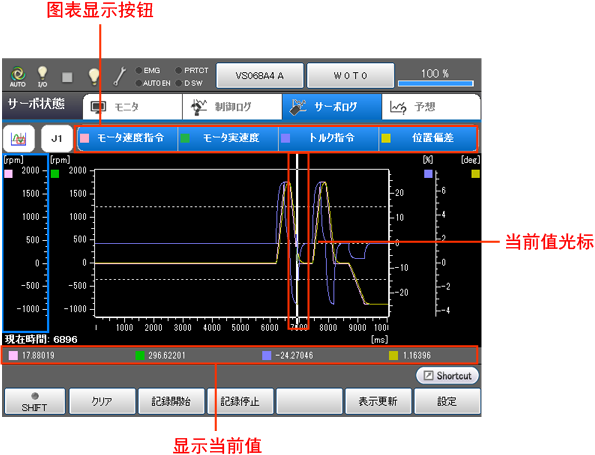The width and height of the screenshot is (595, 455).
Task: Open the 予想 tab
Action: (x=431, y=107)
